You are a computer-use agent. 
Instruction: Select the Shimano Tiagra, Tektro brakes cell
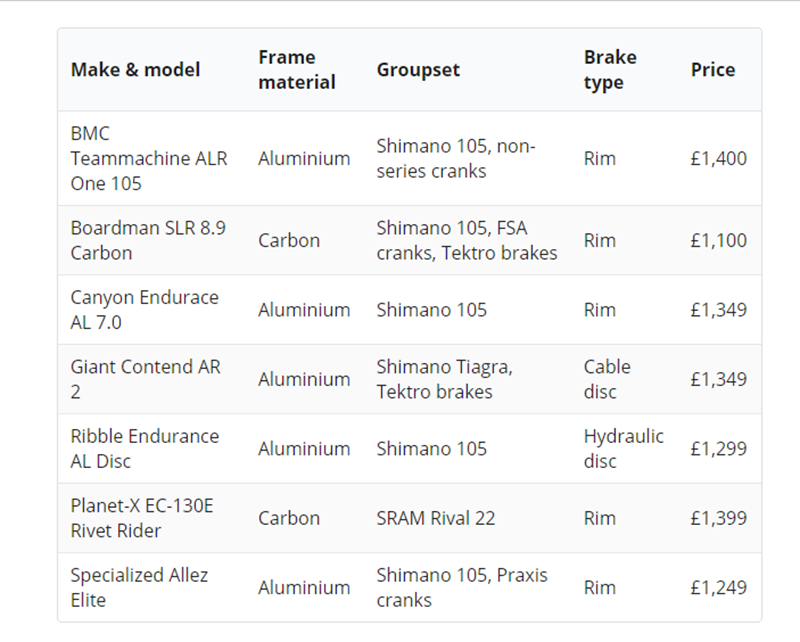444,379
